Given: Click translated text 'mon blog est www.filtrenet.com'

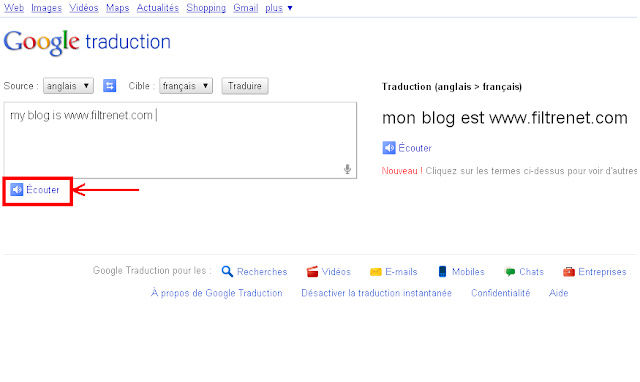Looking at the screenshot, I should click(x=504, y=118).
